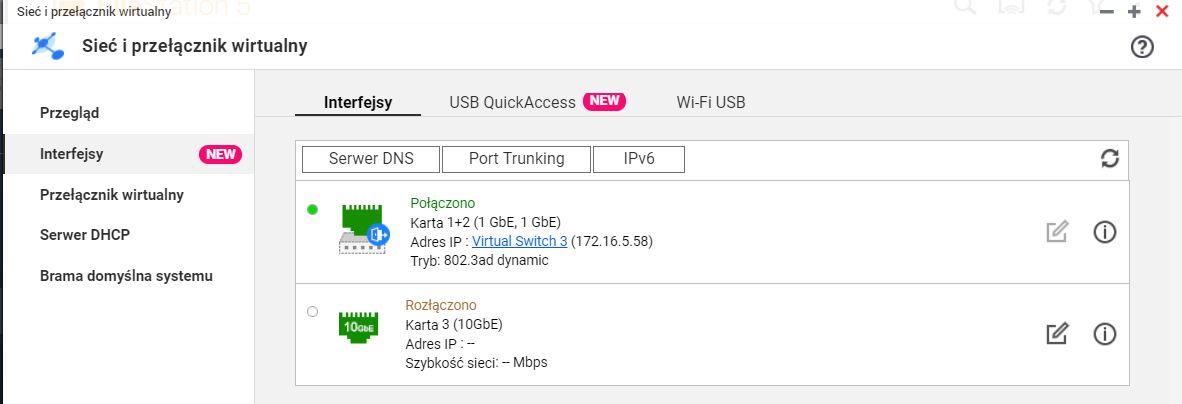This screenshot has width=1182, height=404.
Task: Click the Karta 1+2 trunked adapter icon
Action: click(x=363, y=228)
